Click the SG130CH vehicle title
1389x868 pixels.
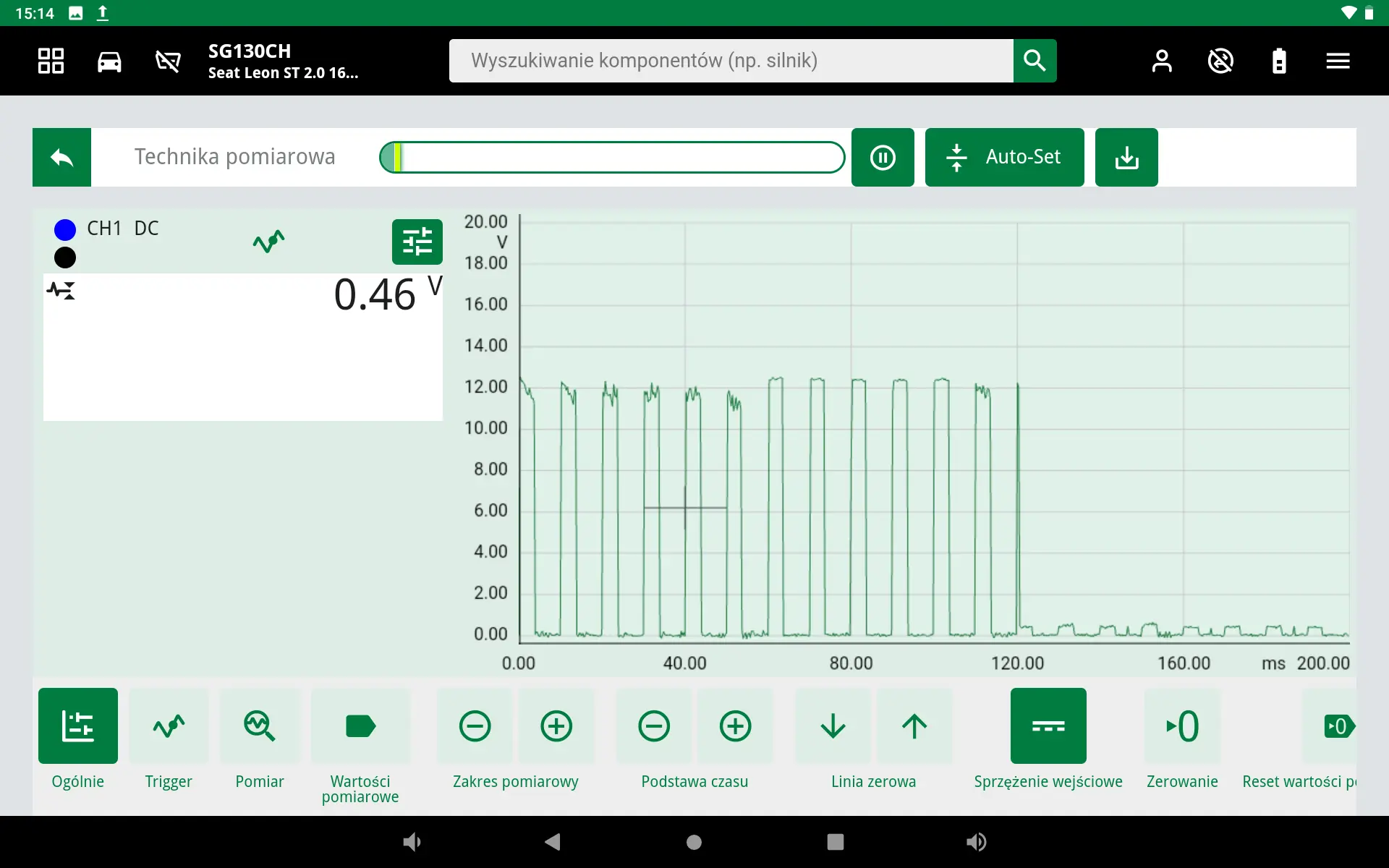click(250, 51)
